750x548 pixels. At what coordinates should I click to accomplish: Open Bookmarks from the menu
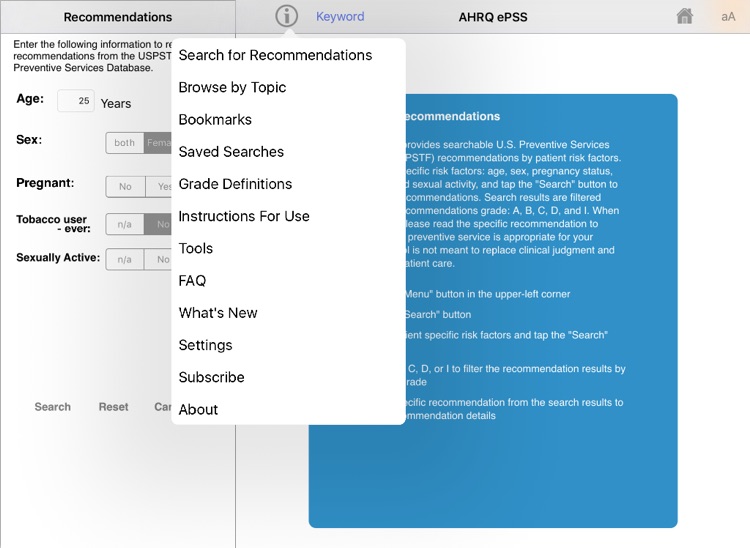[x=288, y=119]
